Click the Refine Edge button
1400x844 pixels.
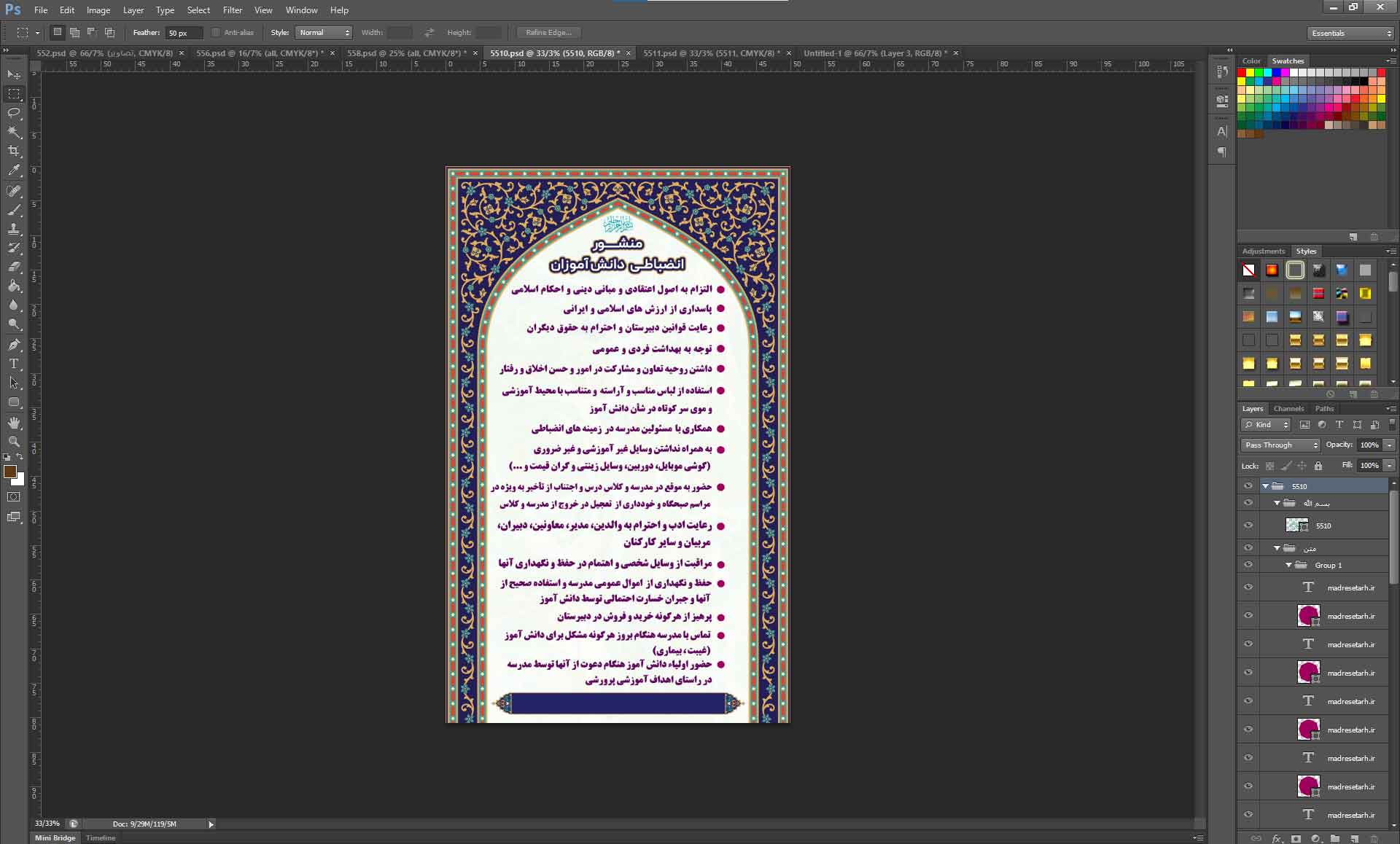point(548,33)
